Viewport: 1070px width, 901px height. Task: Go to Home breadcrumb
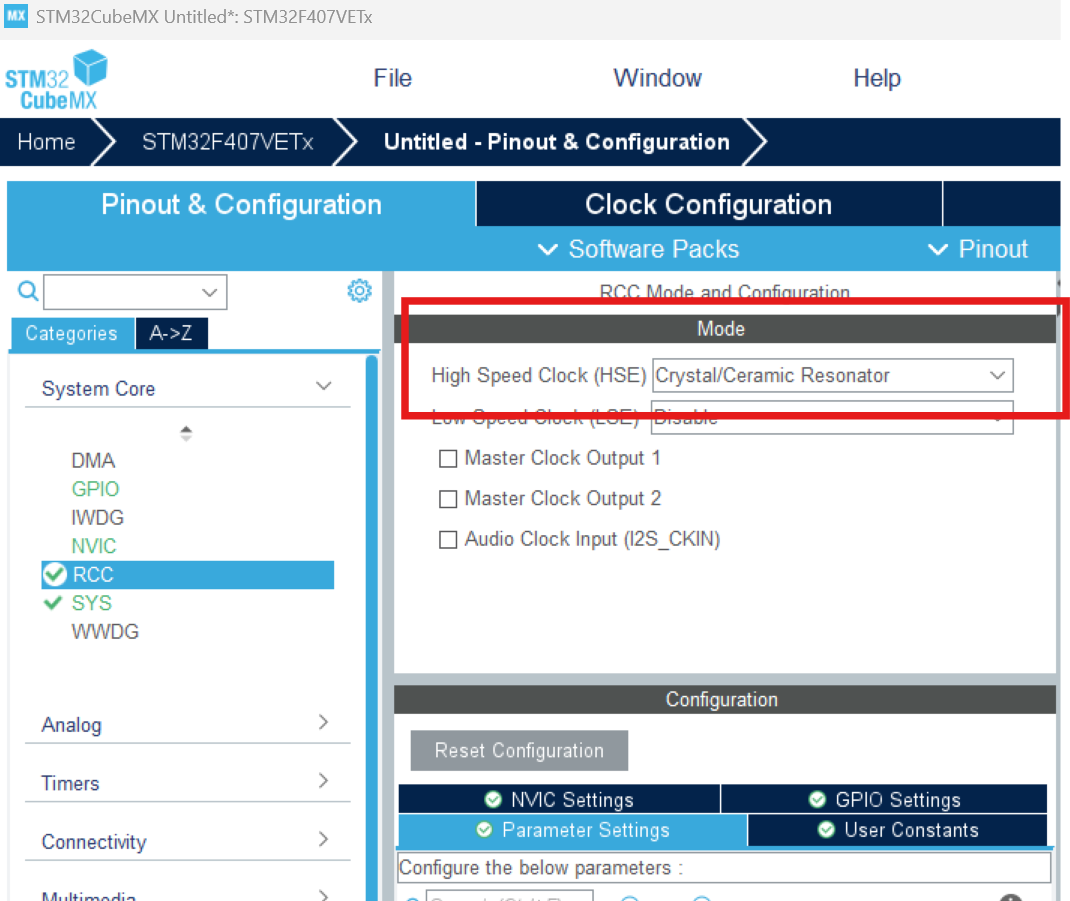pyautogui.click(x=46, y=142)
